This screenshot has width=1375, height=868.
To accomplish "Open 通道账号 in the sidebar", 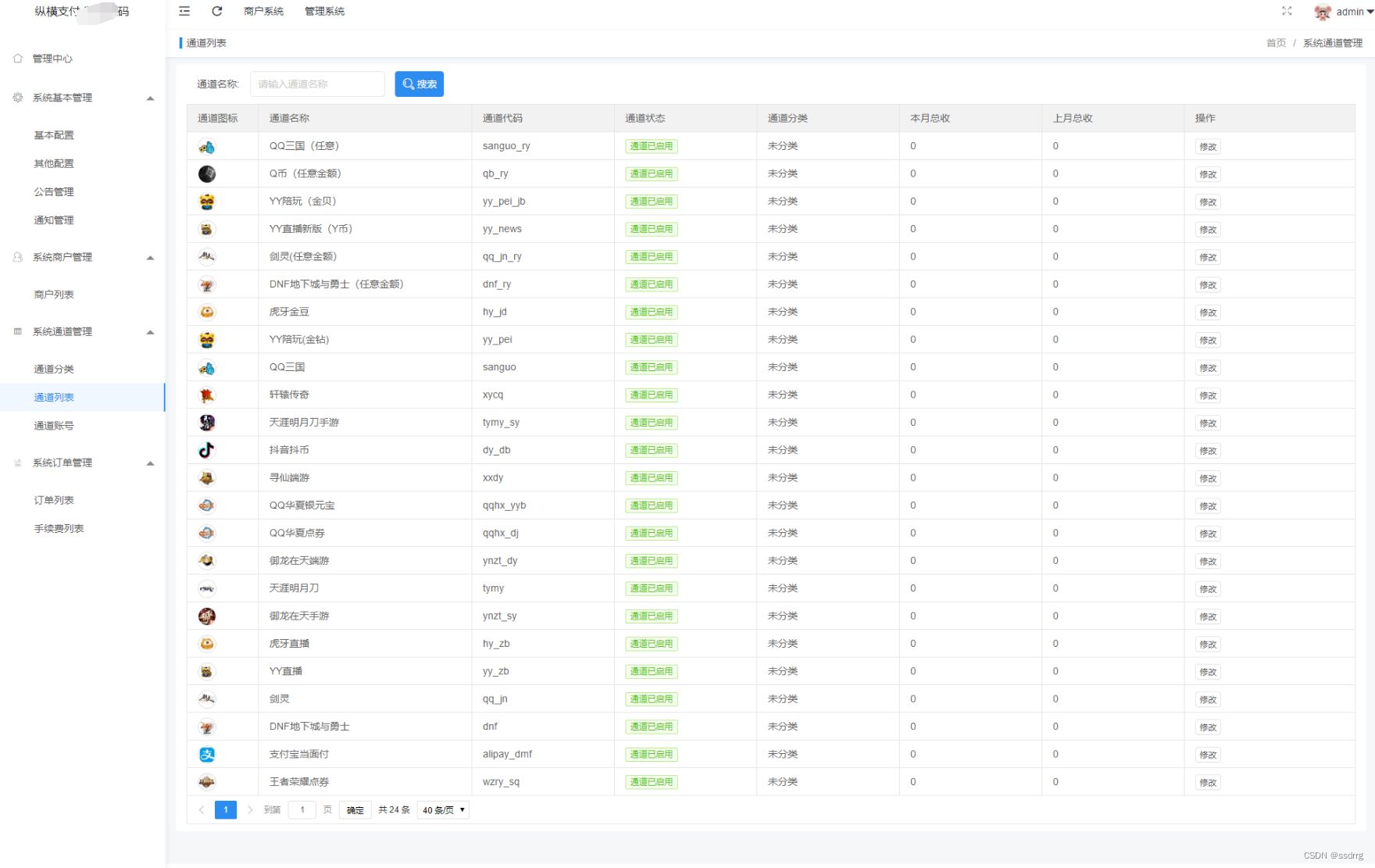I will (x=54, y=426).
